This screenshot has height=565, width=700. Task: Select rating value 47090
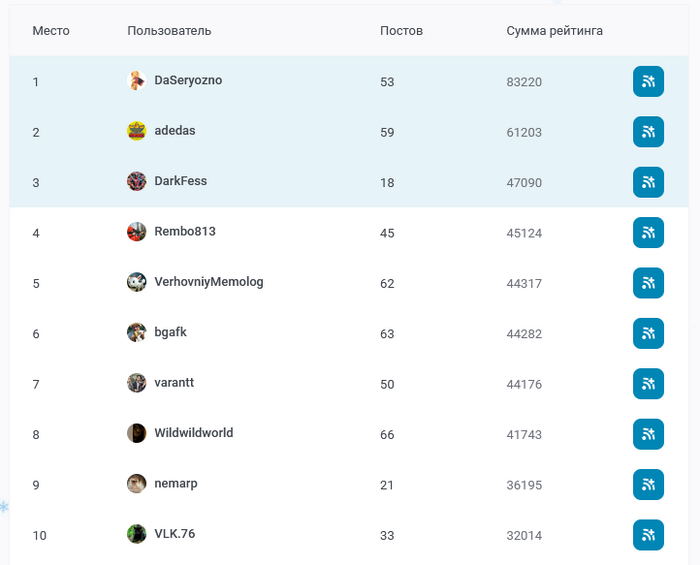tap(524, 183)
